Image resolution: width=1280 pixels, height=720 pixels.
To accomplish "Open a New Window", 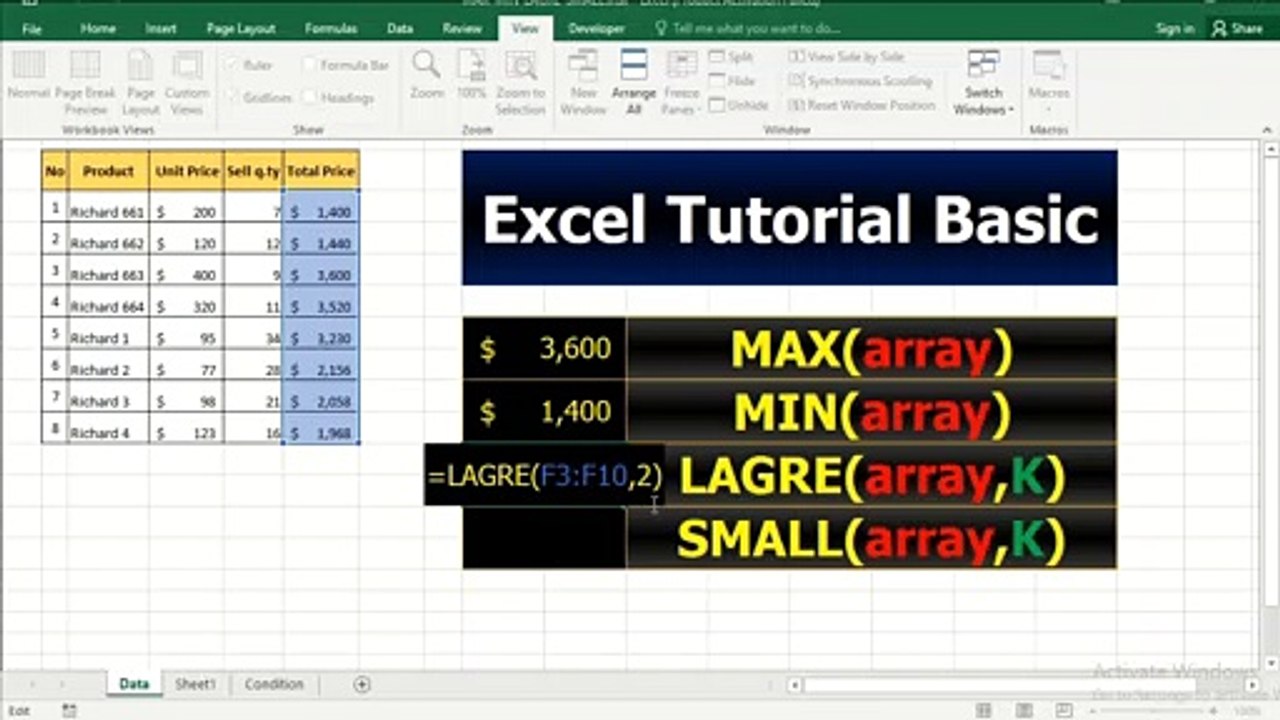I will click(x=583, y=82).
